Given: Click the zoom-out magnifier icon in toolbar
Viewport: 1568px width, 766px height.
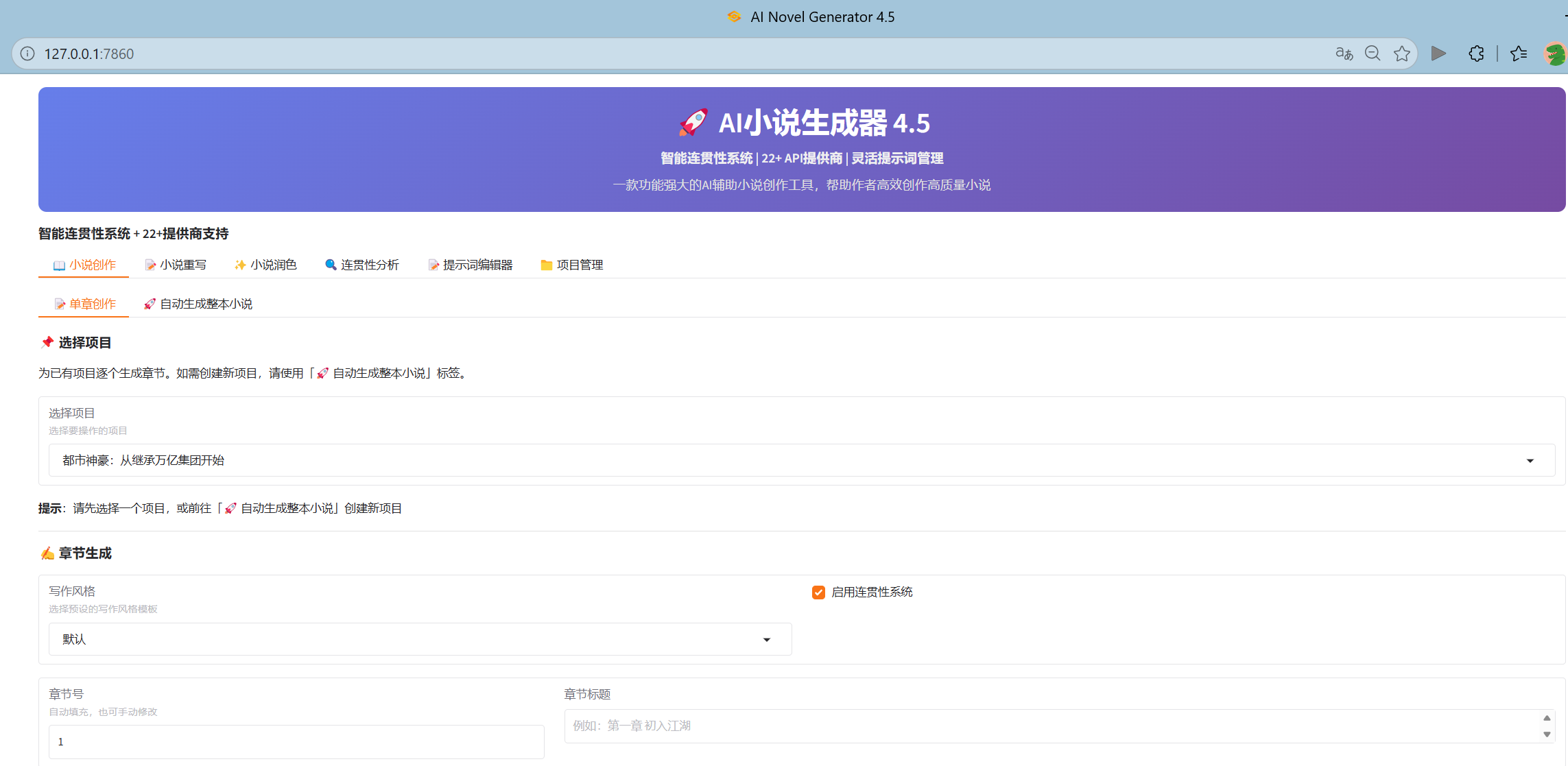Looking at the screenshot, I should 1373,53.
